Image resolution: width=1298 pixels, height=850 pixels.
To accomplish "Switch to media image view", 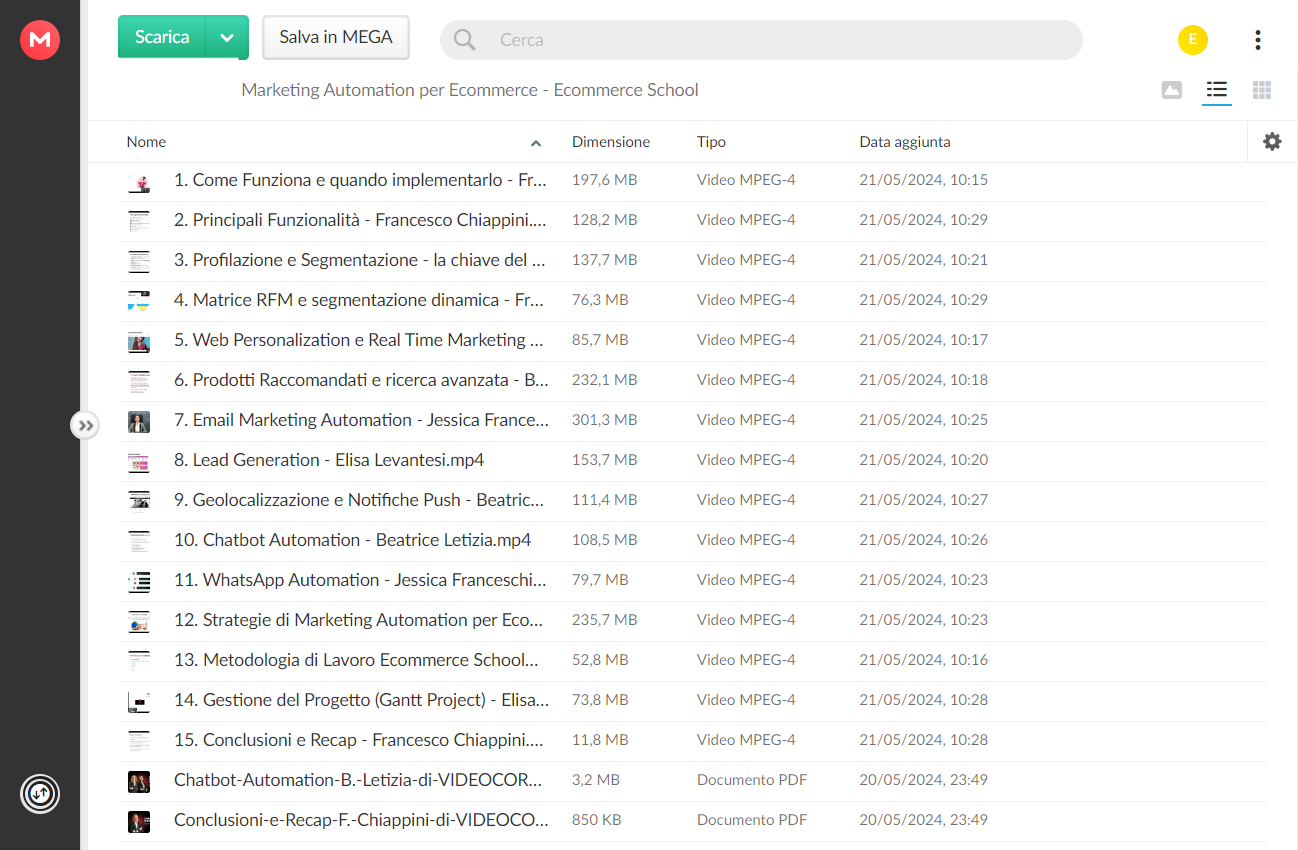I will click(x=1172, y=90).
